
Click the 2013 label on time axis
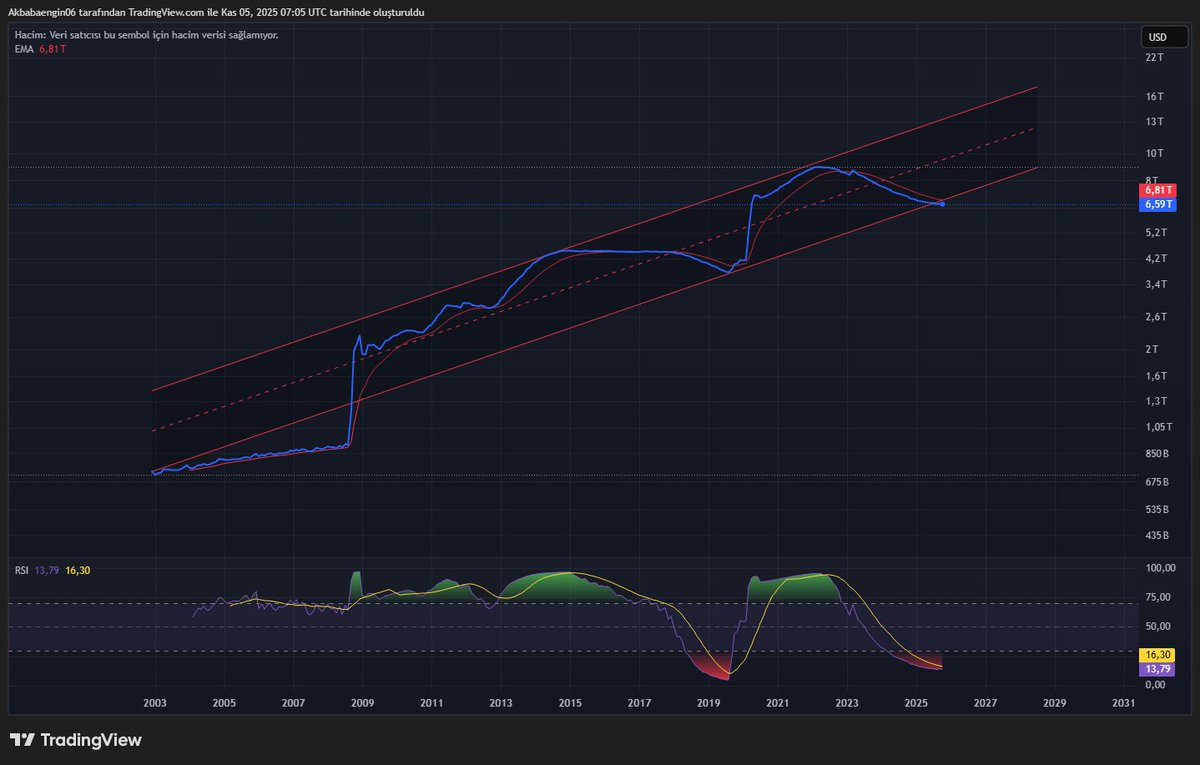501,704
